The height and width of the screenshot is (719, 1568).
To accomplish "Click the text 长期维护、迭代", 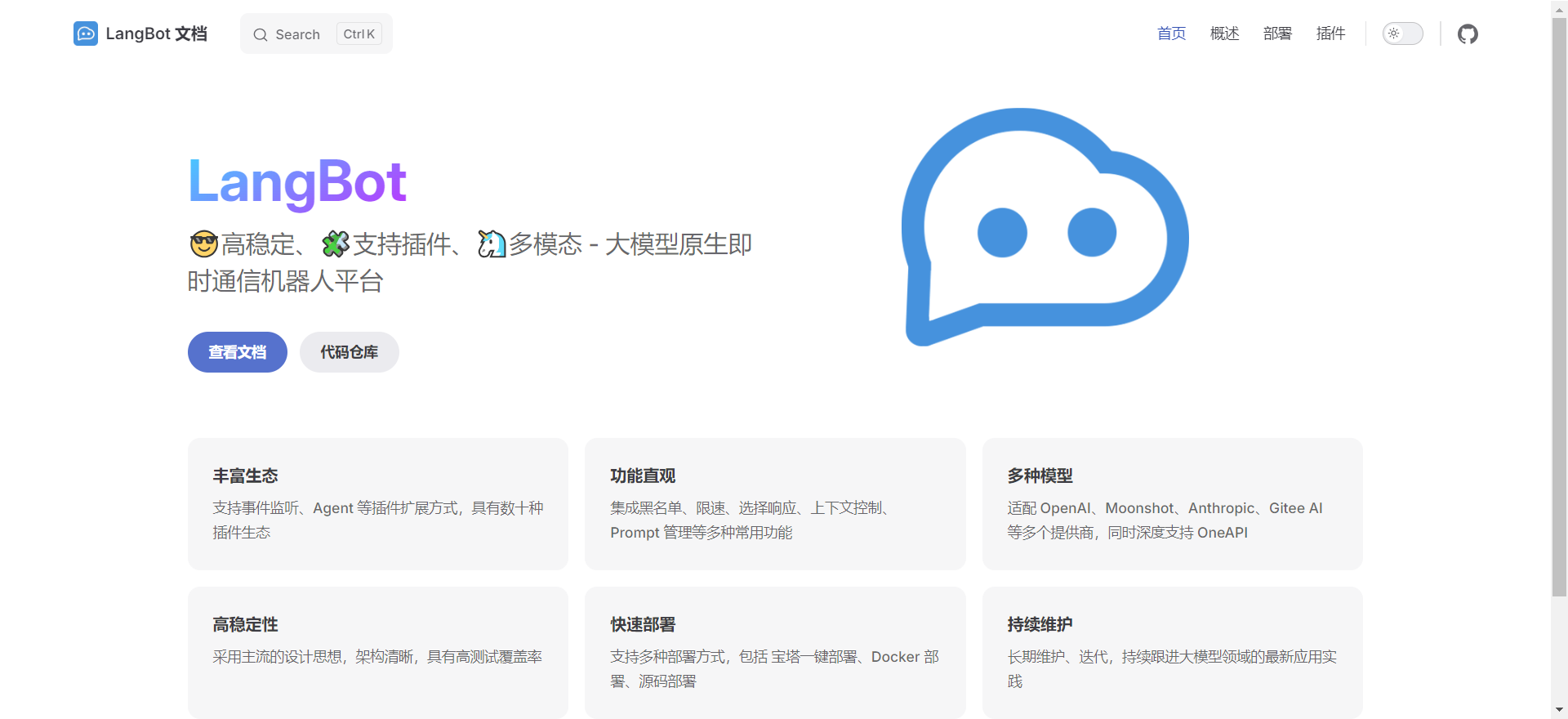I will pos(1172,669).
